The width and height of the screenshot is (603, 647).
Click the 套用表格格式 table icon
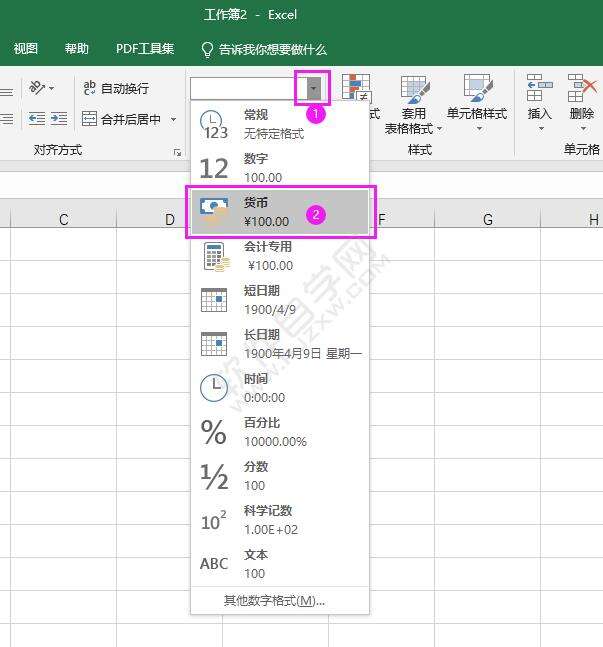(x=415, y=89)
